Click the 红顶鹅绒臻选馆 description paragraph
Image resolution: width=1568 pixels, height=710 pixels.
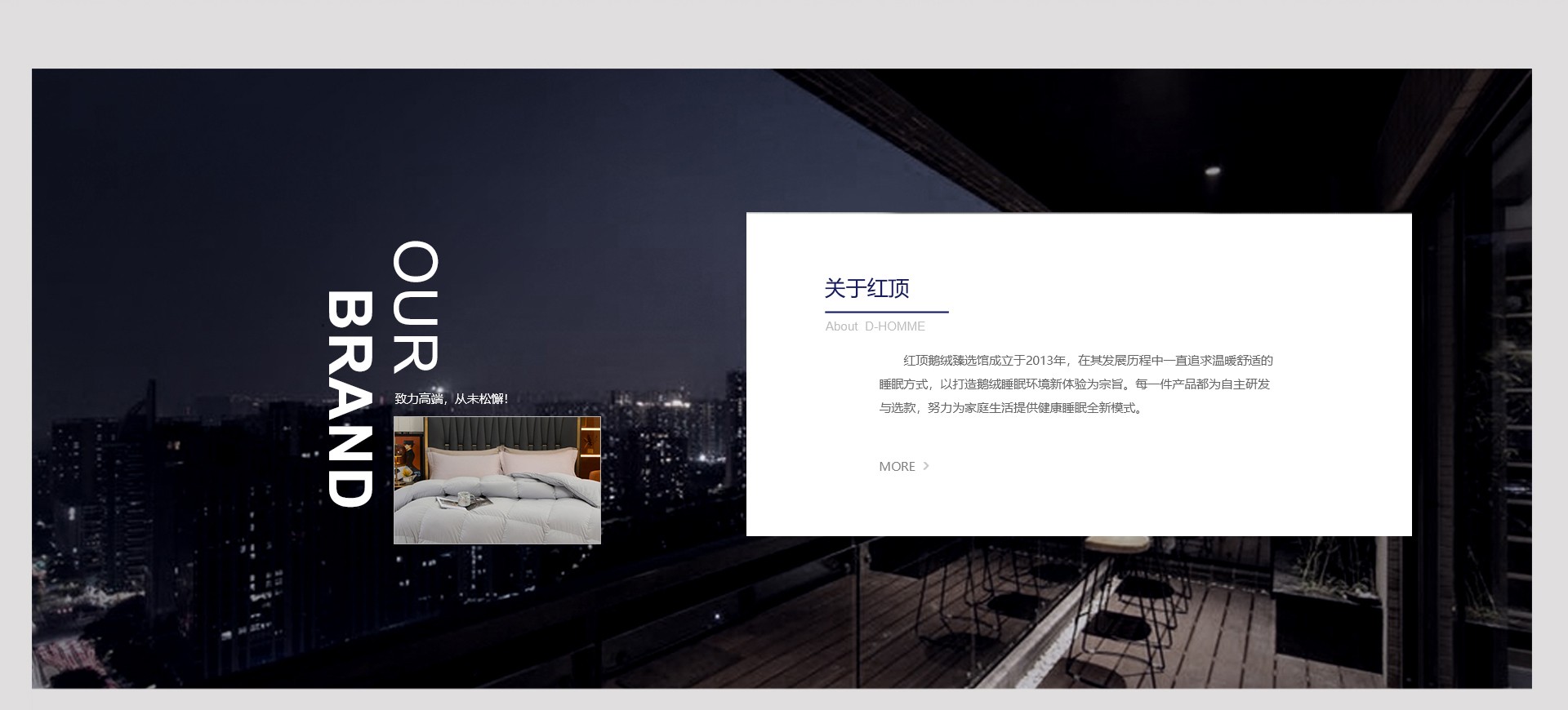click(1076, 384)
